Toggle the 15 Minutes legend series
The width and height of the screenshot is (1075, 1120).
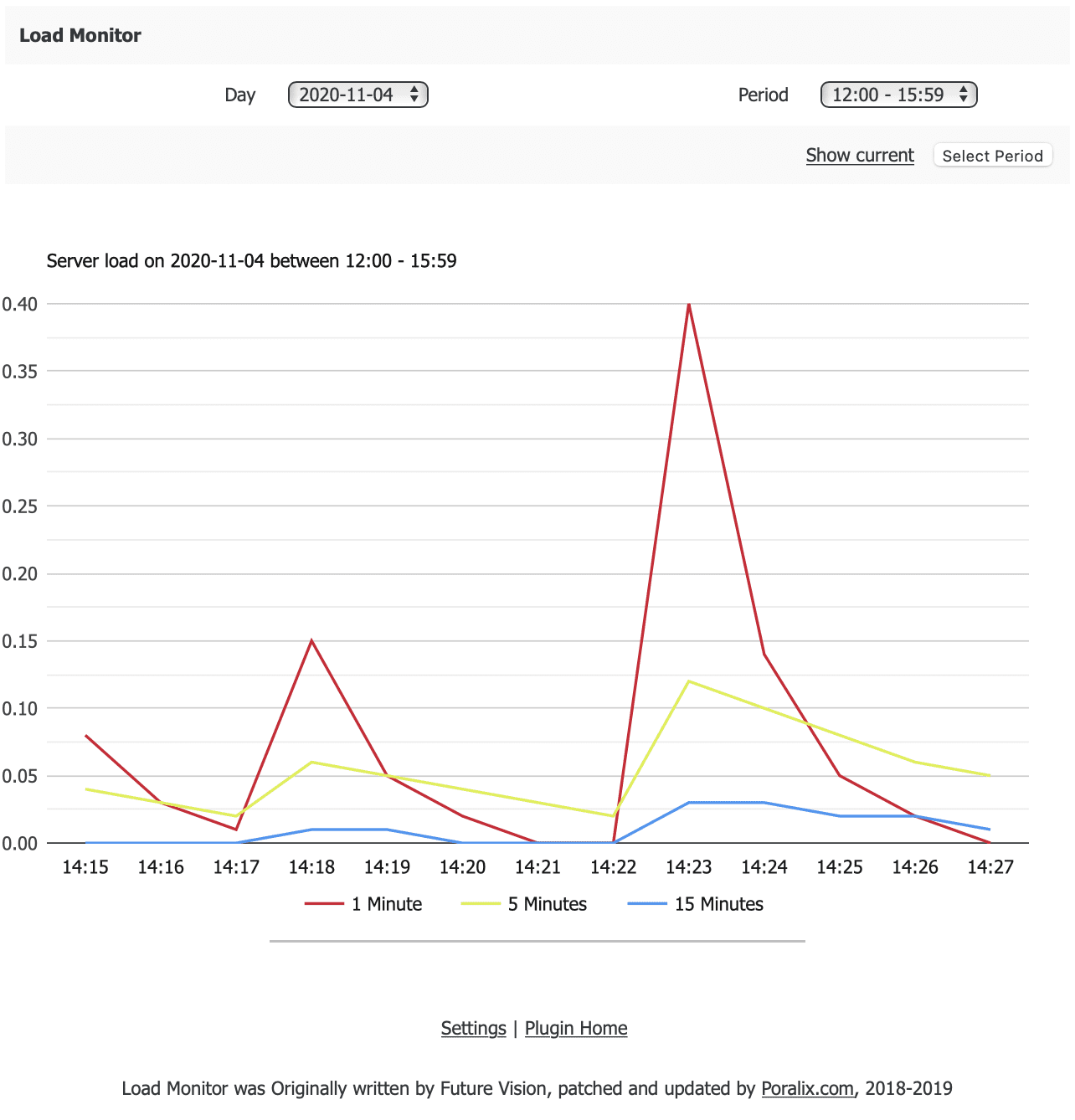[x=718, y=904]
